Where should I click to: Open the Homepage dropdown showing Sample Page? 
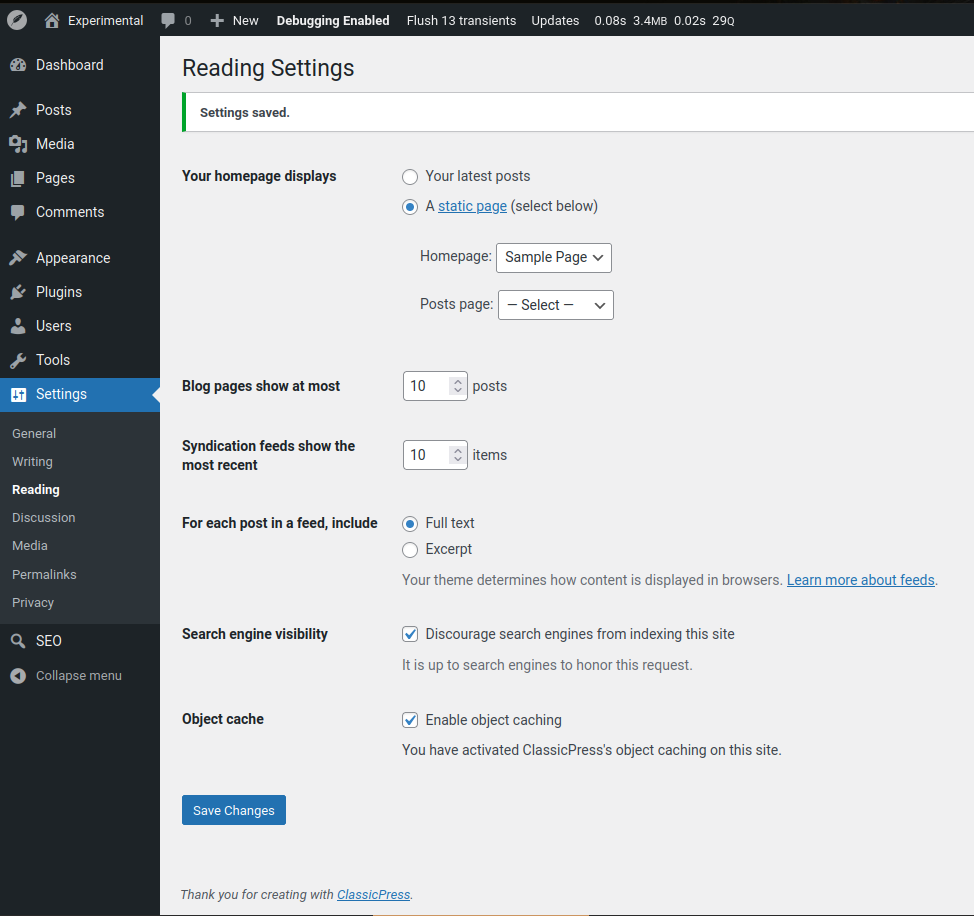pyautogui.click(x=553, y=257)
